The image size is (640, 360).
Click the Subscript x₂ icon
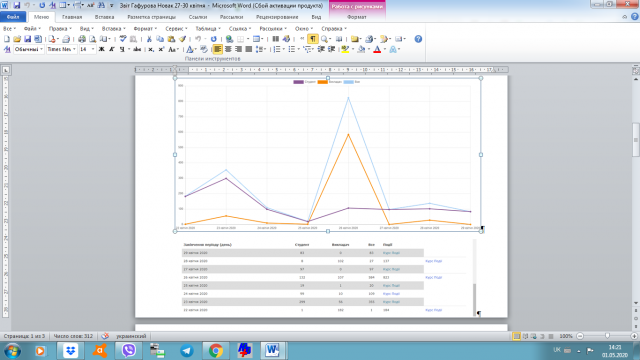[151, 49]
